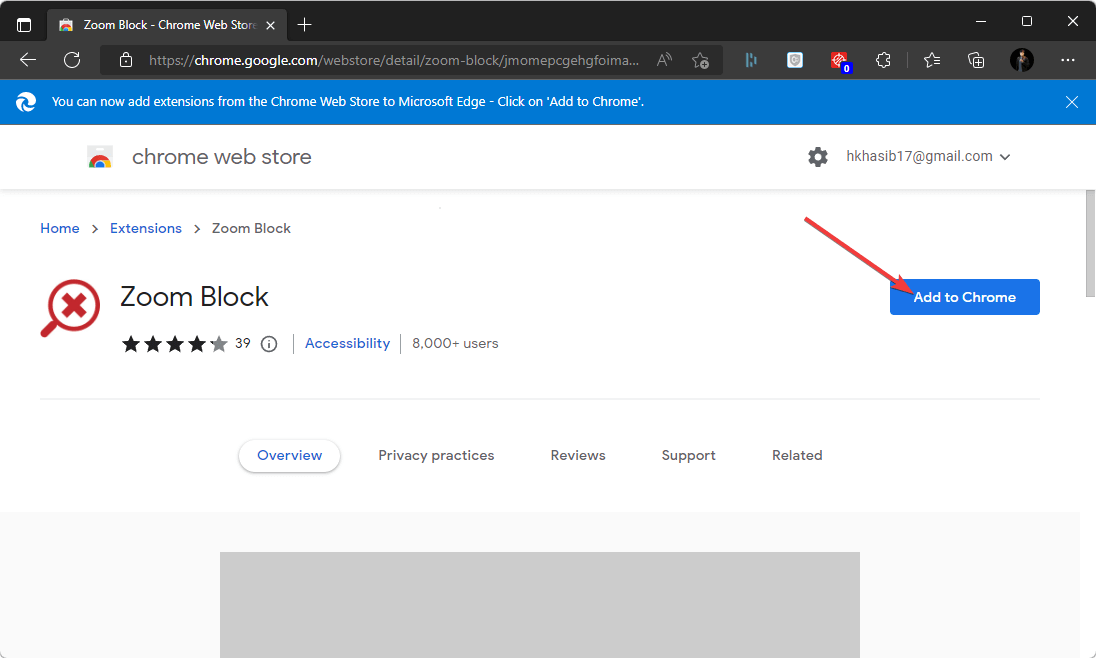The height and width of the screenshot is (658, 1096).
Task: Click the Zoom Block extension icon
Action: coord(71,308)
